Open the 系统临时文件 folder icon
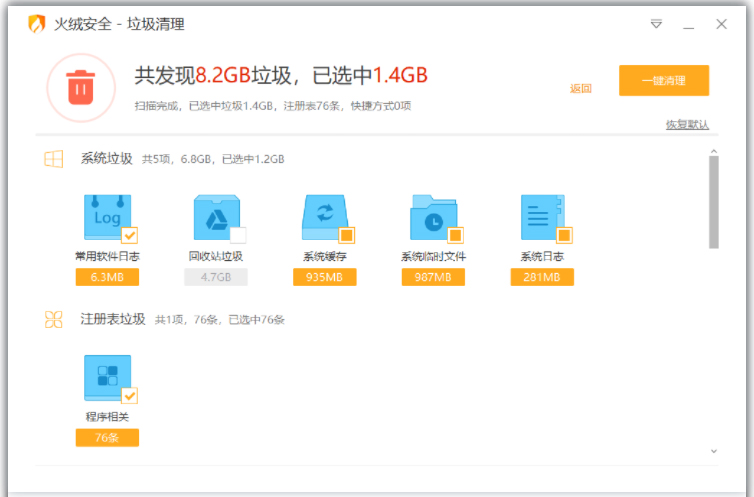This screenshot has height=497, width=754. click(434, 217)
